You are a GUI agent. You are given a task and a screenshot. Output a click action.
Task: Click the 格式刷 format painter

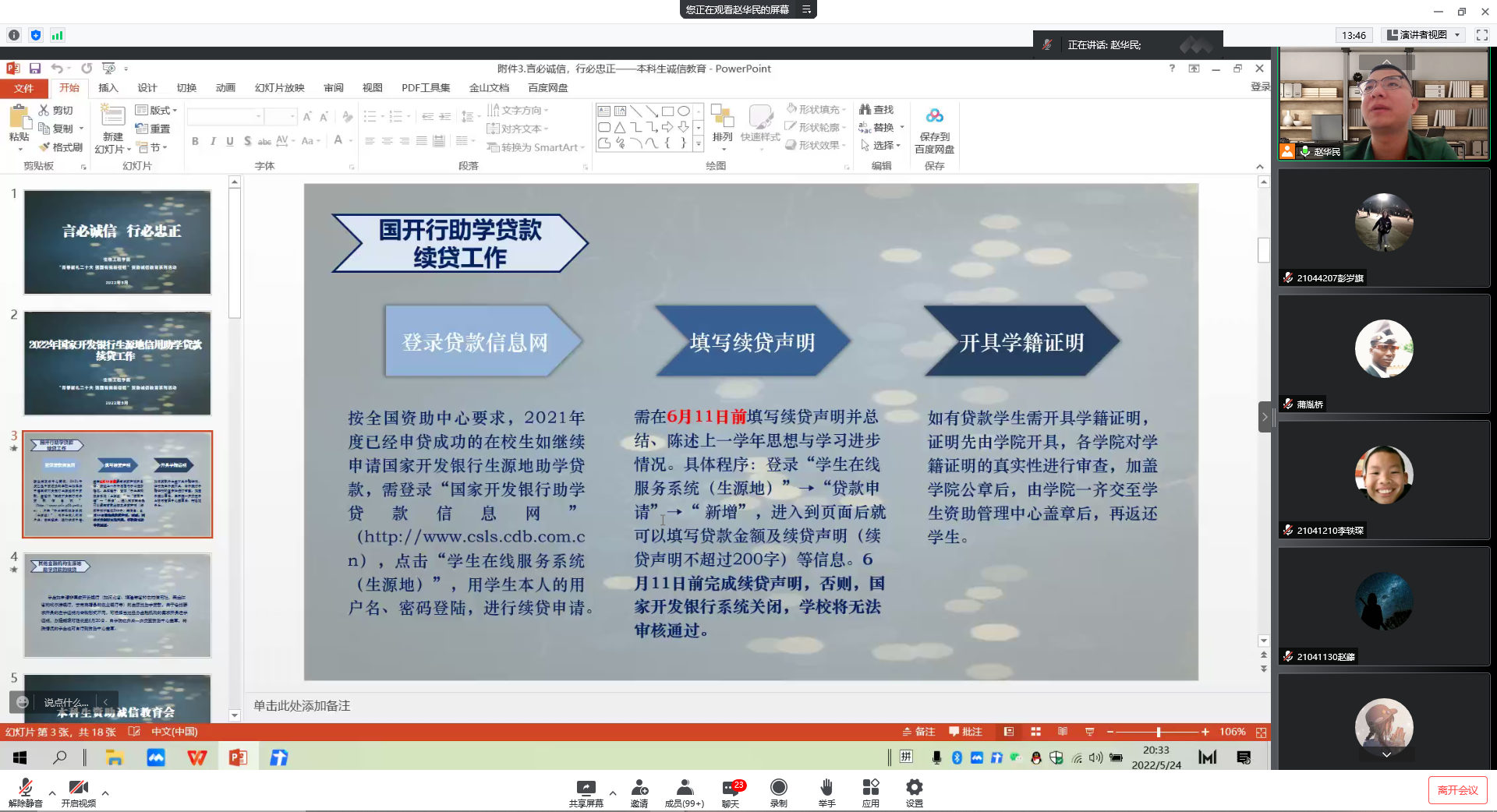[x=62, y=147]
